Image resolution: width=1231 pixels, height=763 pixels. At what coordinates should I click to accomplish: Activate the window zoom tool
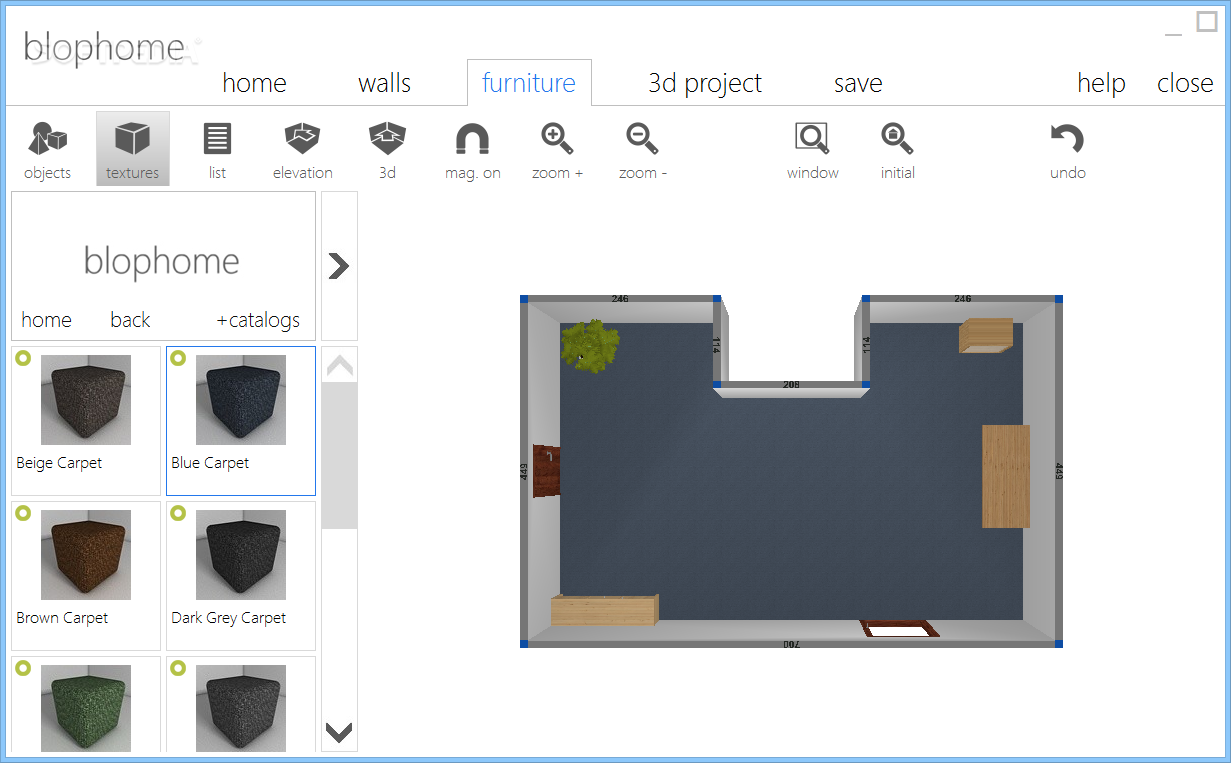point(812,149)
